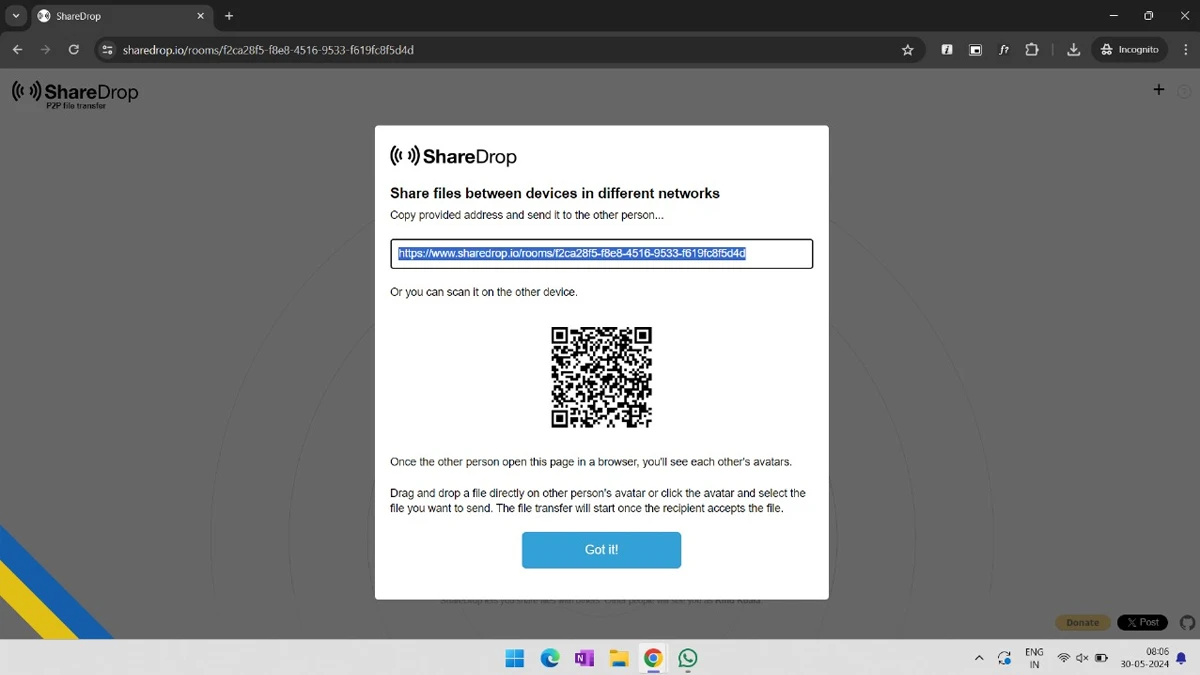This screenshot has height=675, width=1200.
Task: Open Windows Start menu
Action: (x=515, y=658)
